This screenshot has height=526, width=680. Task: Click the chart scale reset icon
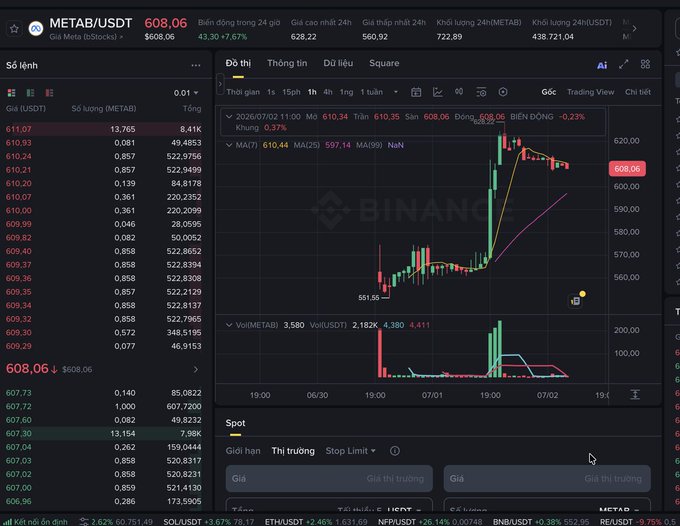(634, 395)
